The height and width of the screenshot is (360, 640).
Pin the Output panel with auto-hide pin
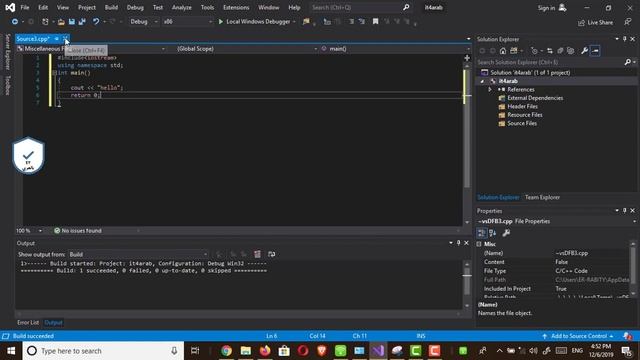(x=458, y=243)
